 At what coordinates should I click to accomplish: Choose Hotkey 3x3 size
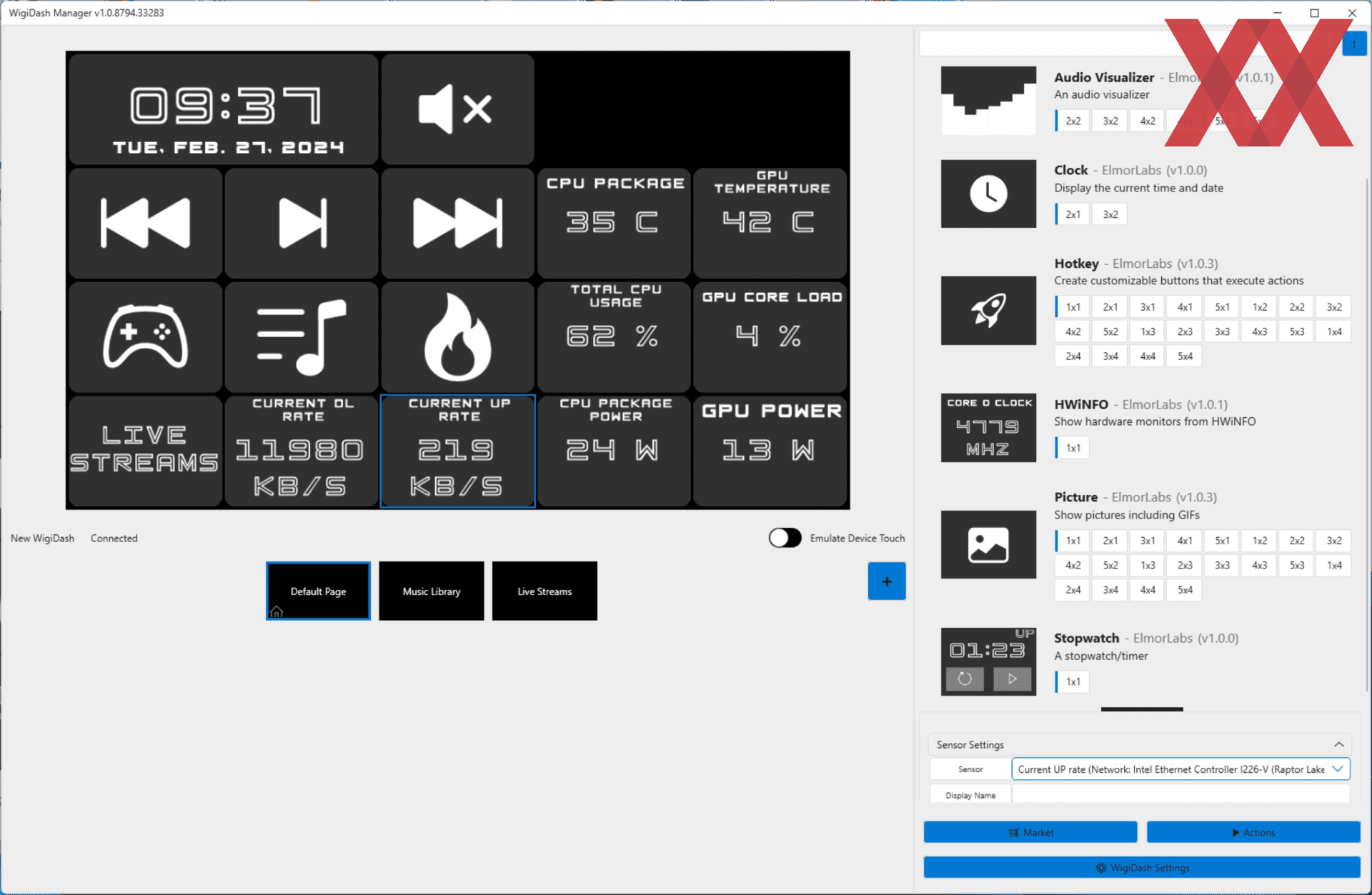(x=1223, y=331)
